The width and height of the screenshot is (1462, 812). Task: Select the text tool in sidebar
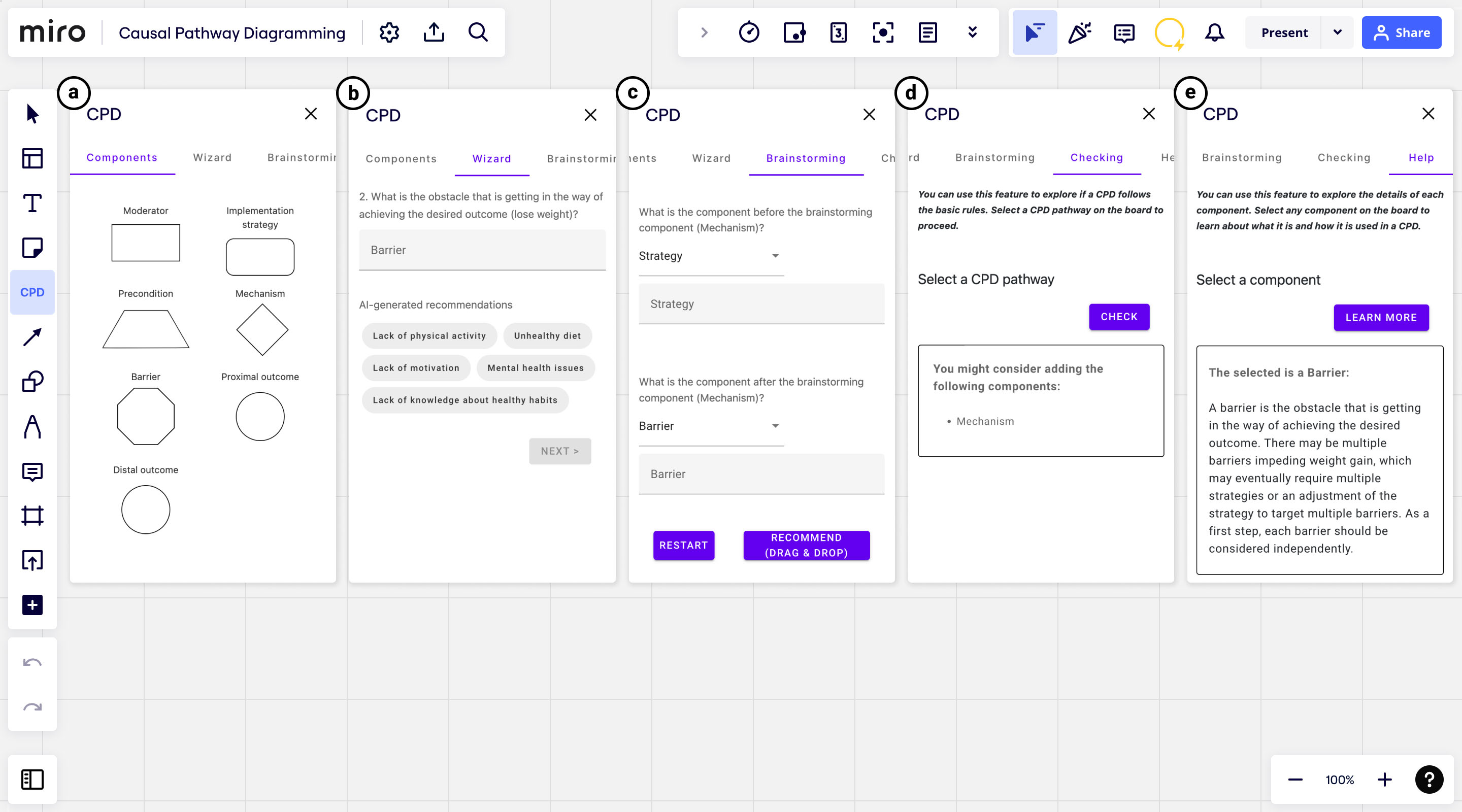click(x=32, y=202)
